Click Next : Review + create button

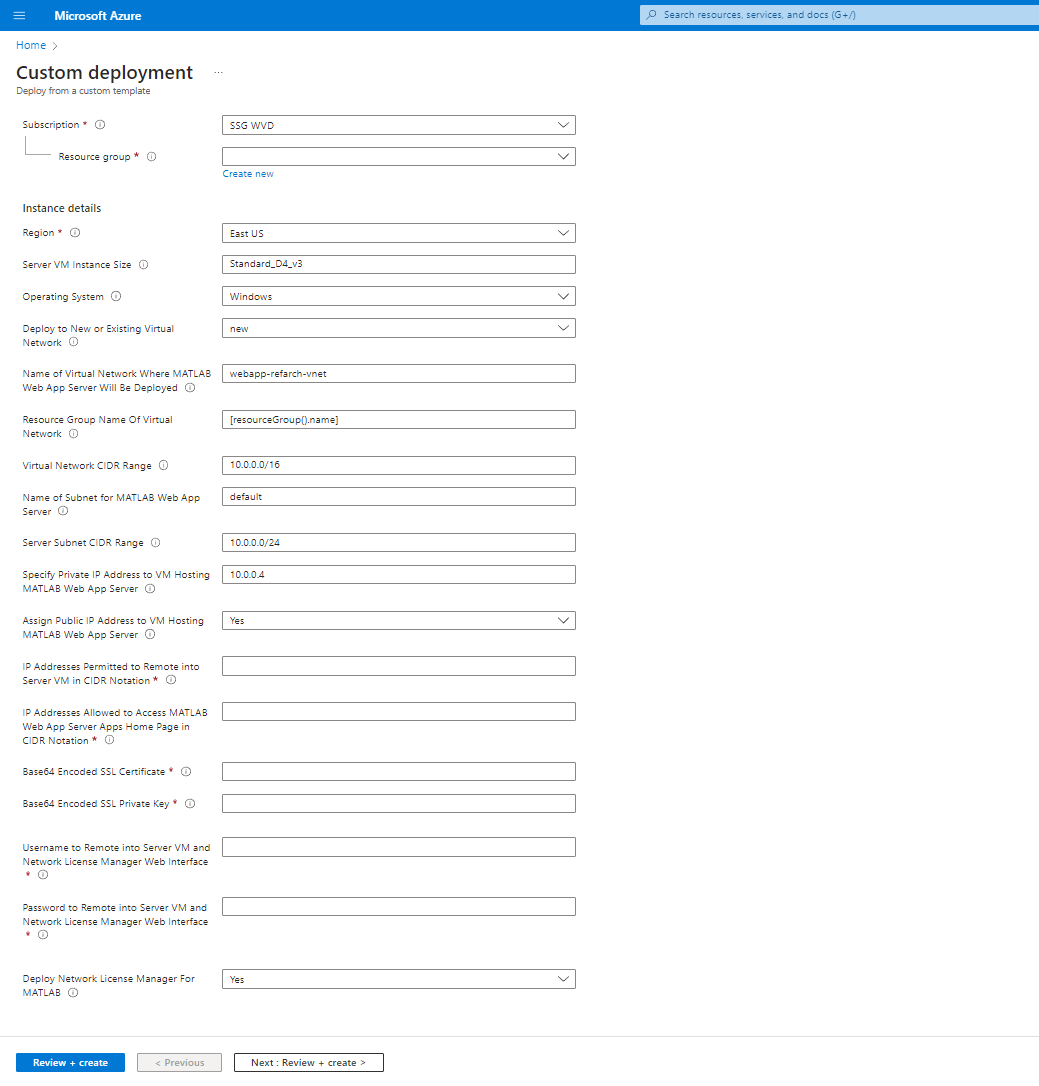point(309,1062)
